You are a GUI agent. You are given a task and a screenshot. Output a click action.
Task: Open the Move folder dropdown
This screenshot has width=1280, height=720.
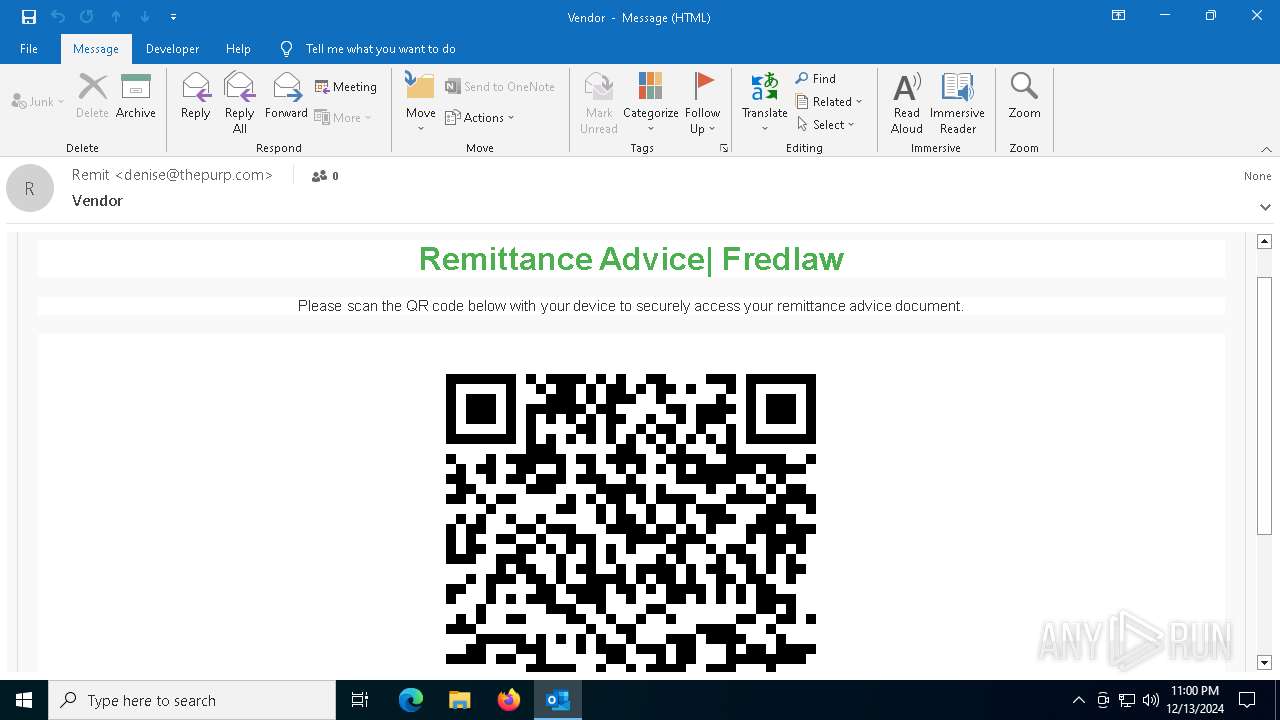(x=421, y=102)
